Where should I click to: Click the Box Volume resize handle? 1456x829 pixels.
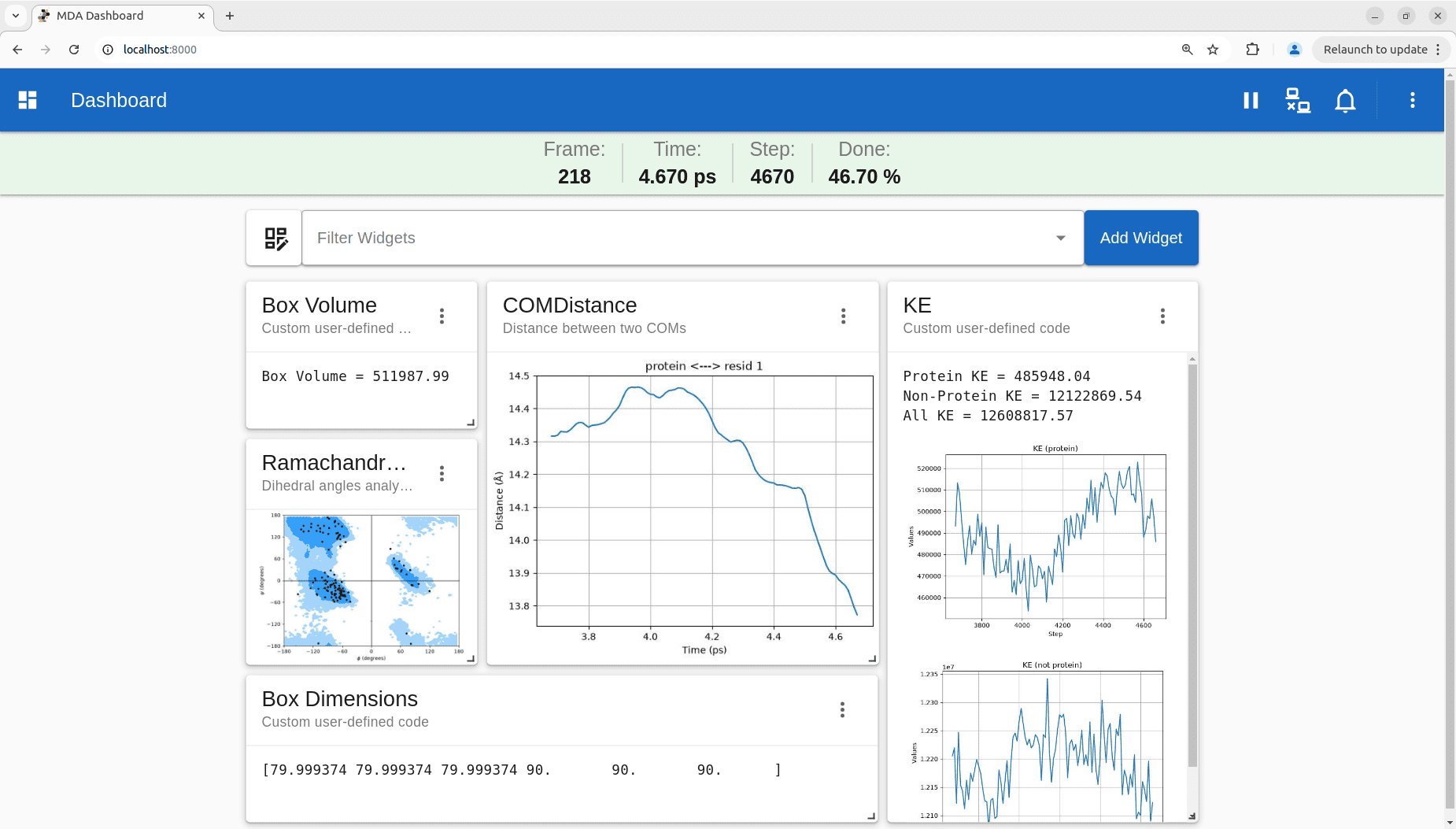[471, 423]
